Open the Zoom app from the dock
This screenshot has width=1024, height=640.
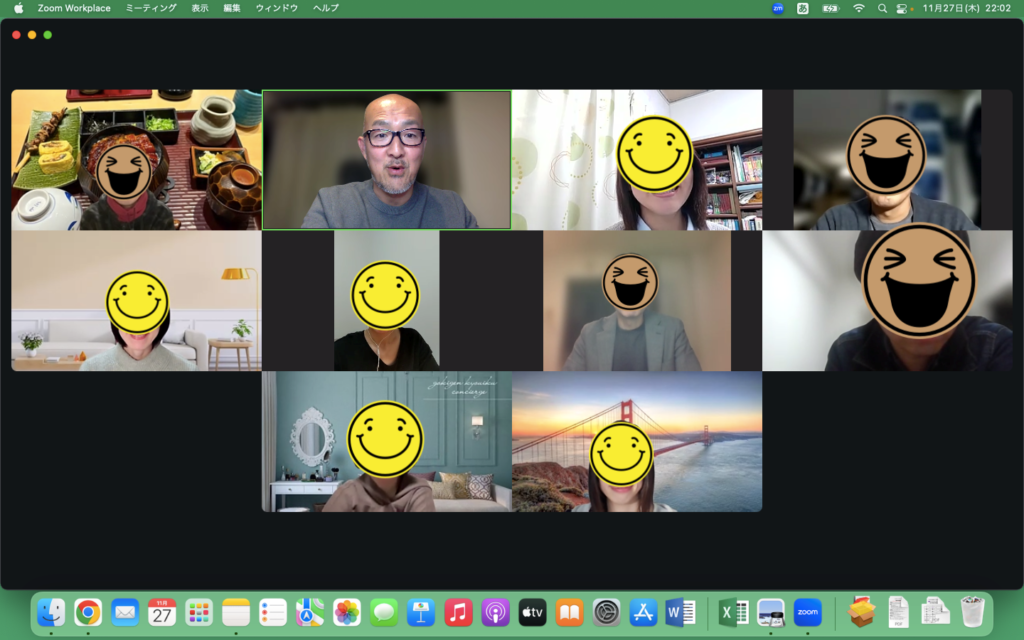pyautogui.click(x=807, y=612)
